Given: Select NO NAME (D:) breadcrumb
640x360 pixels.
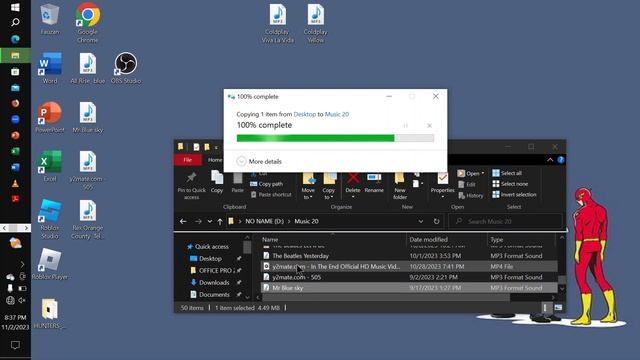Looking at the screenshot, I should [264, 221].
